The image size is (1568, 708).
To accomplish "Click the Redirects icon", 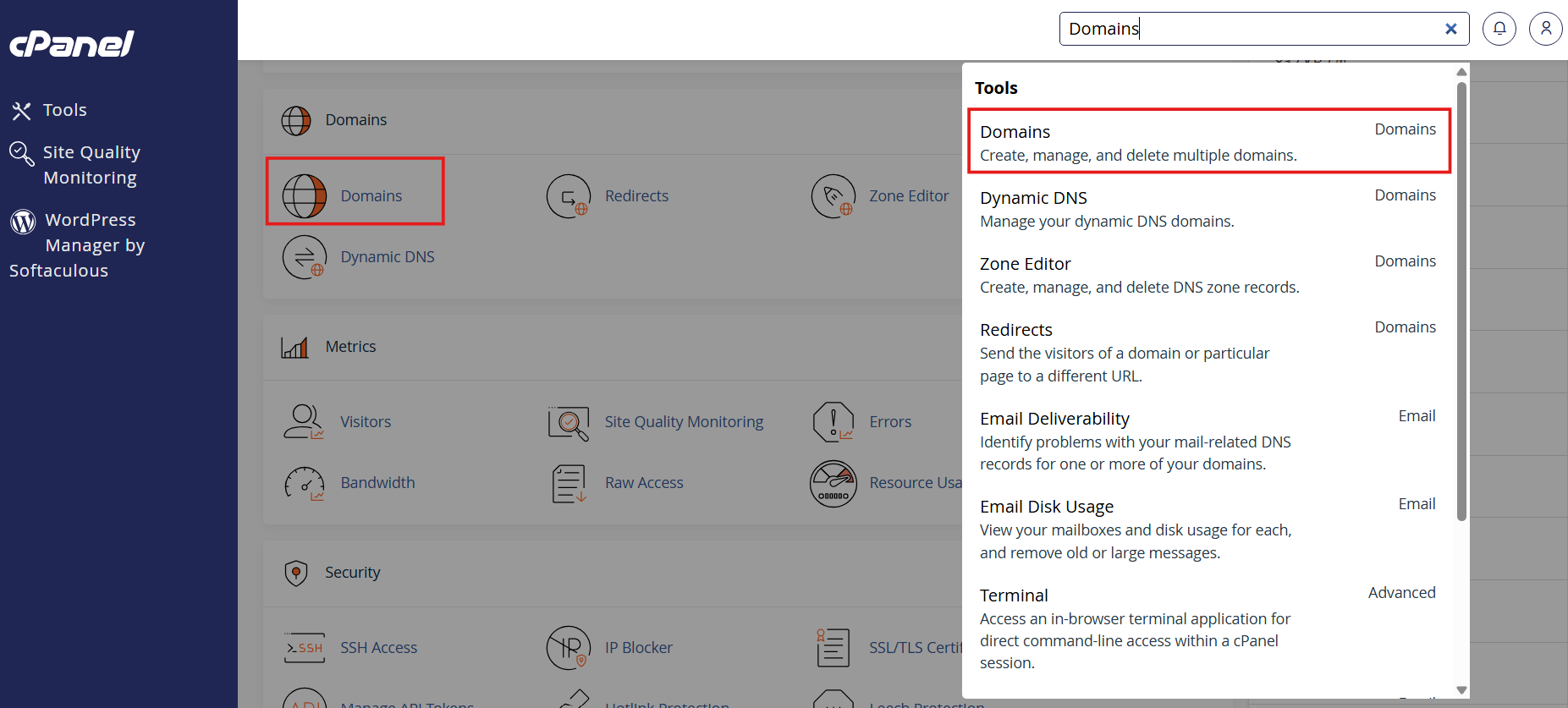I will (569, 196).
